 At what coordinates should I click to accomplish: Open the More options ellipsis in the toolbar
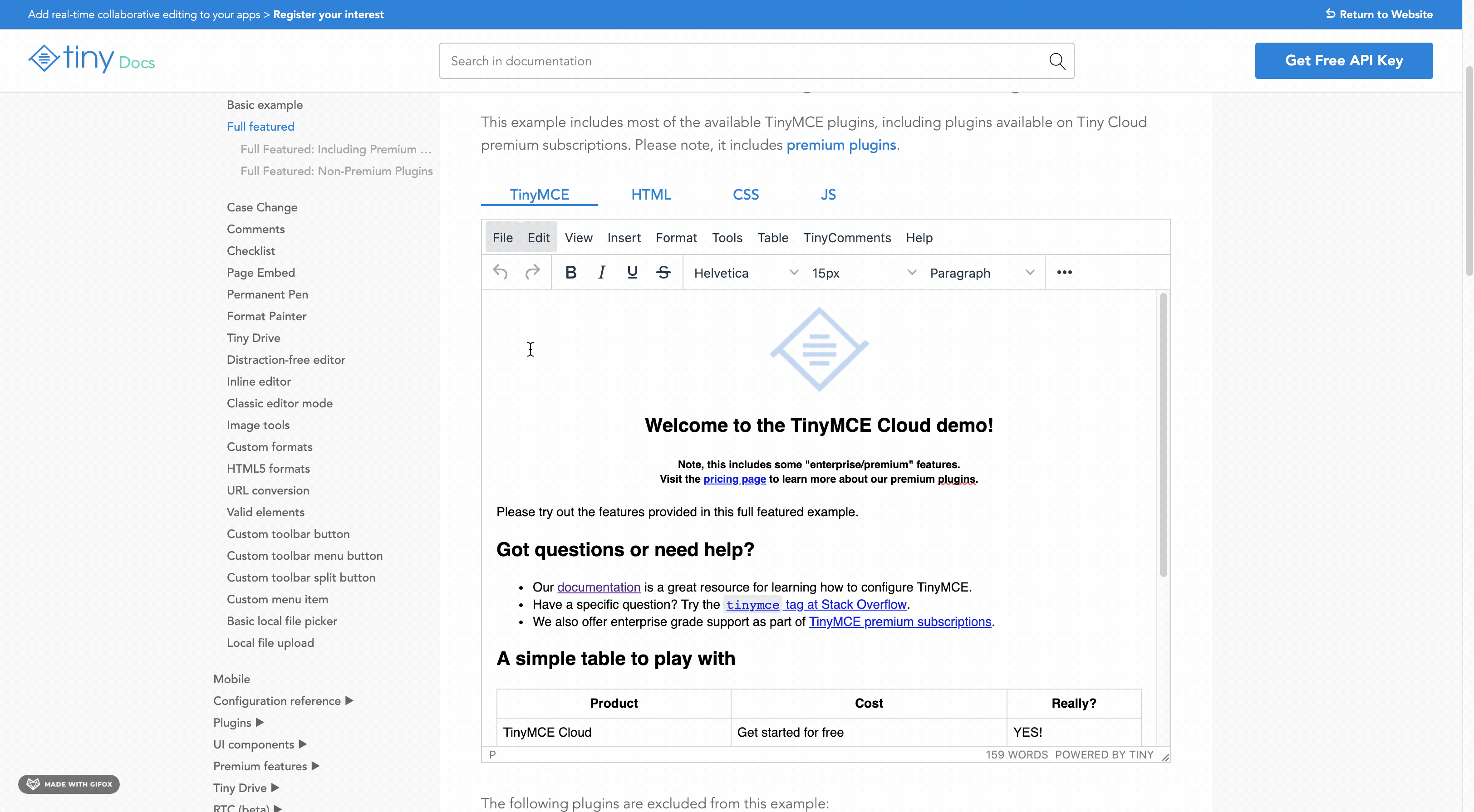point(1064,272)
